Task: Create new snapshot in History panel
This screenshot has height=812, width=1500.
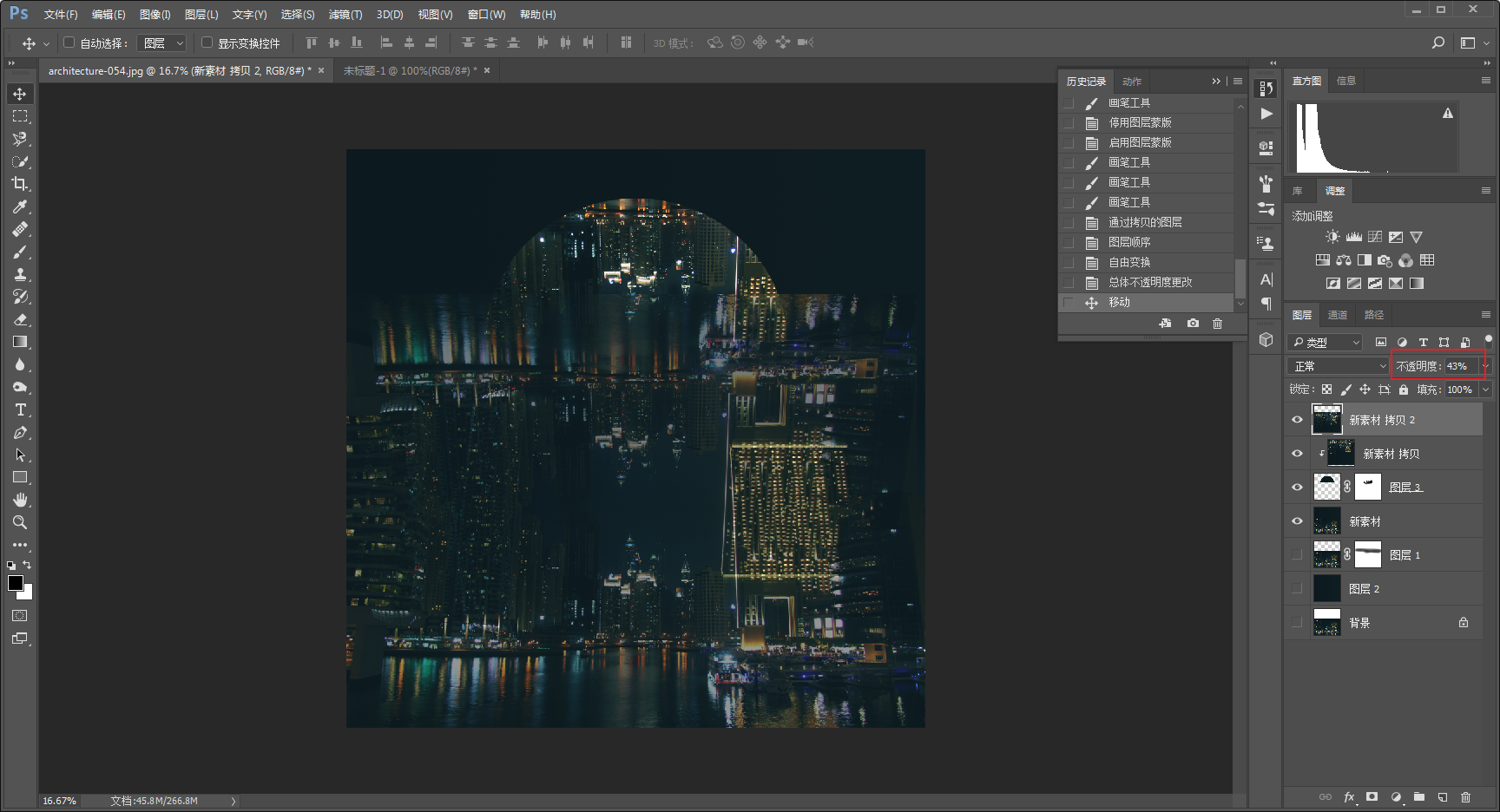Action: pyautogui.click(x=1194, y=324)
